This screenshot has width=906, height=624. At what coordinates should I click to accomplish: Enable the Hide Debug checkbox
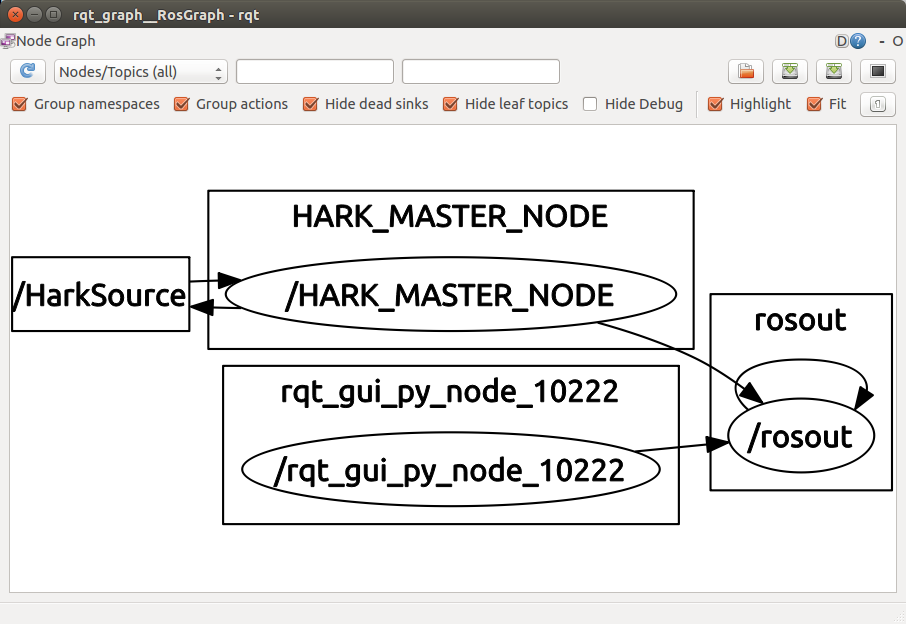[591, 104]
